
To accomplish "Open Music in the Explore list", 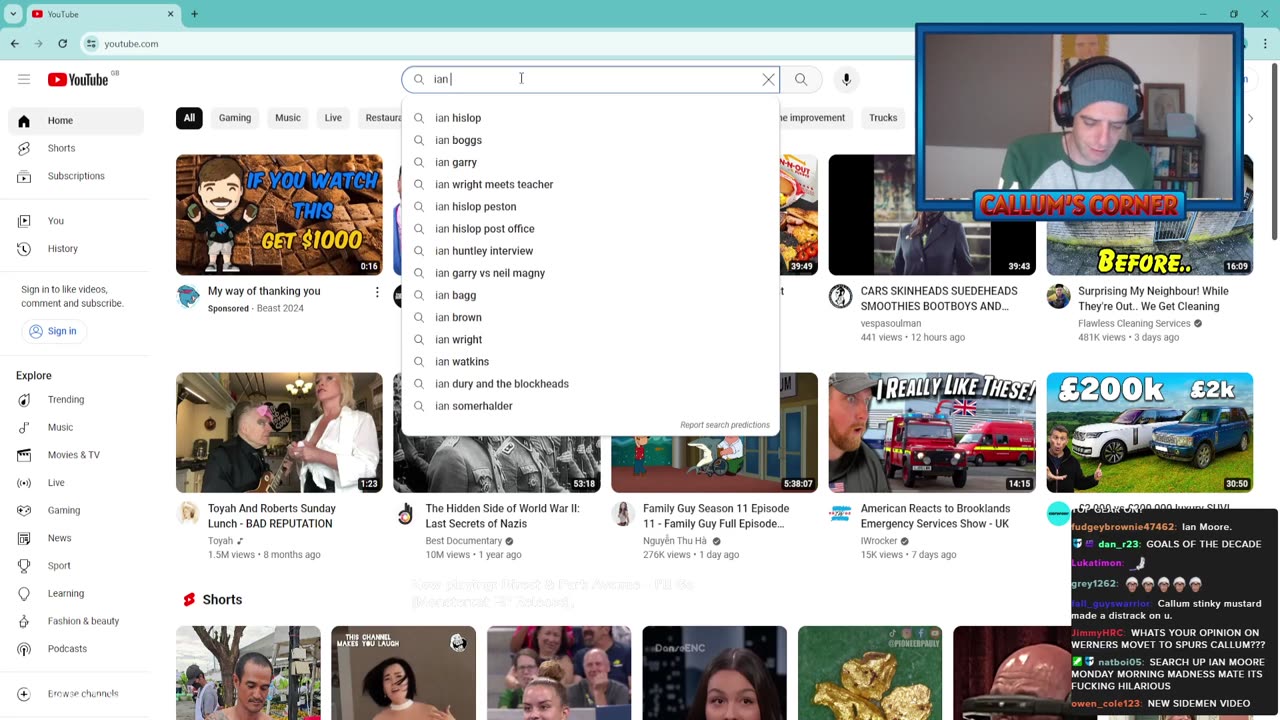I will (x=76, y=427).
